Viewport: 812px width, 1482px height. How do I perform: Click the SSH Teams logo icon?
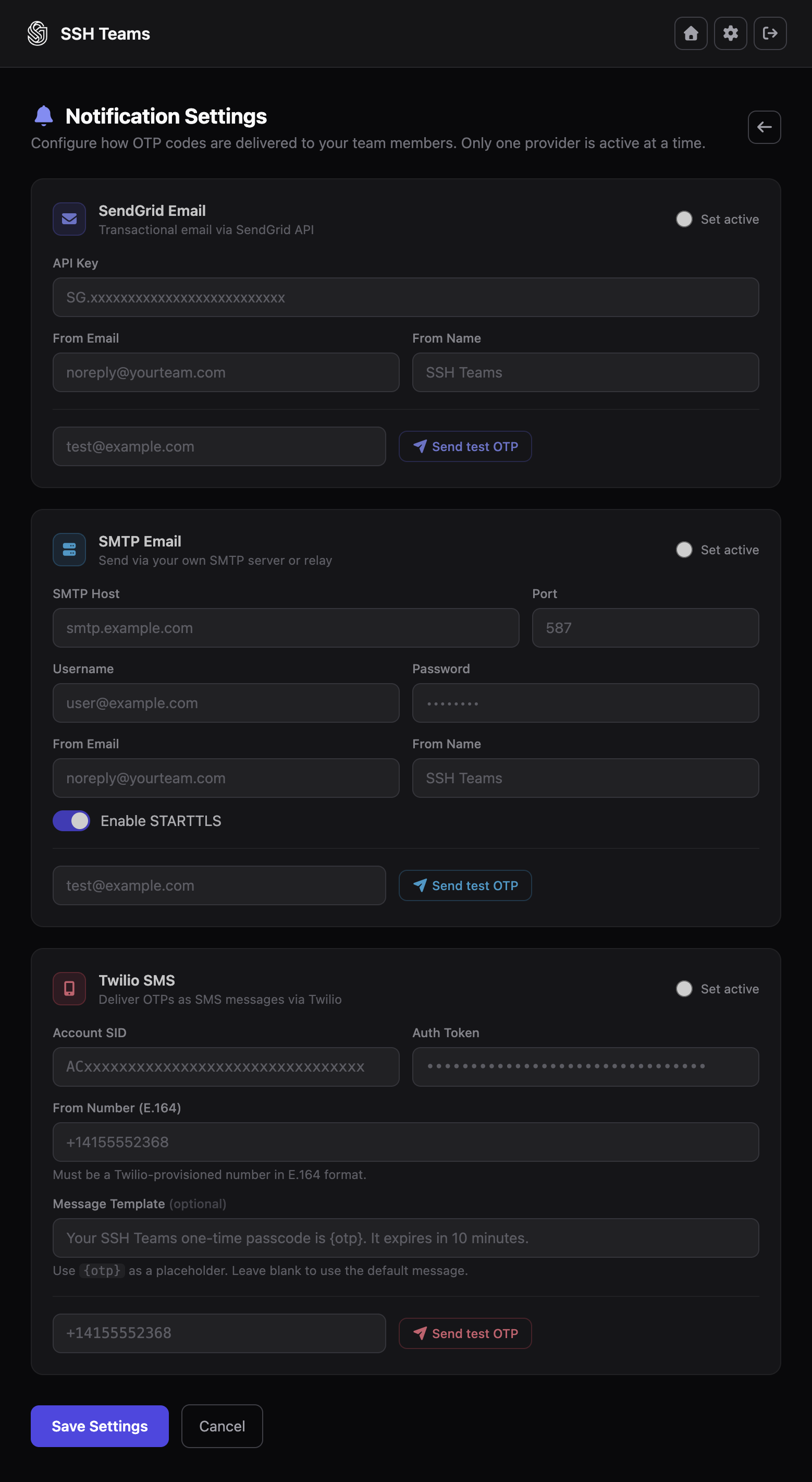pos(38,33)
